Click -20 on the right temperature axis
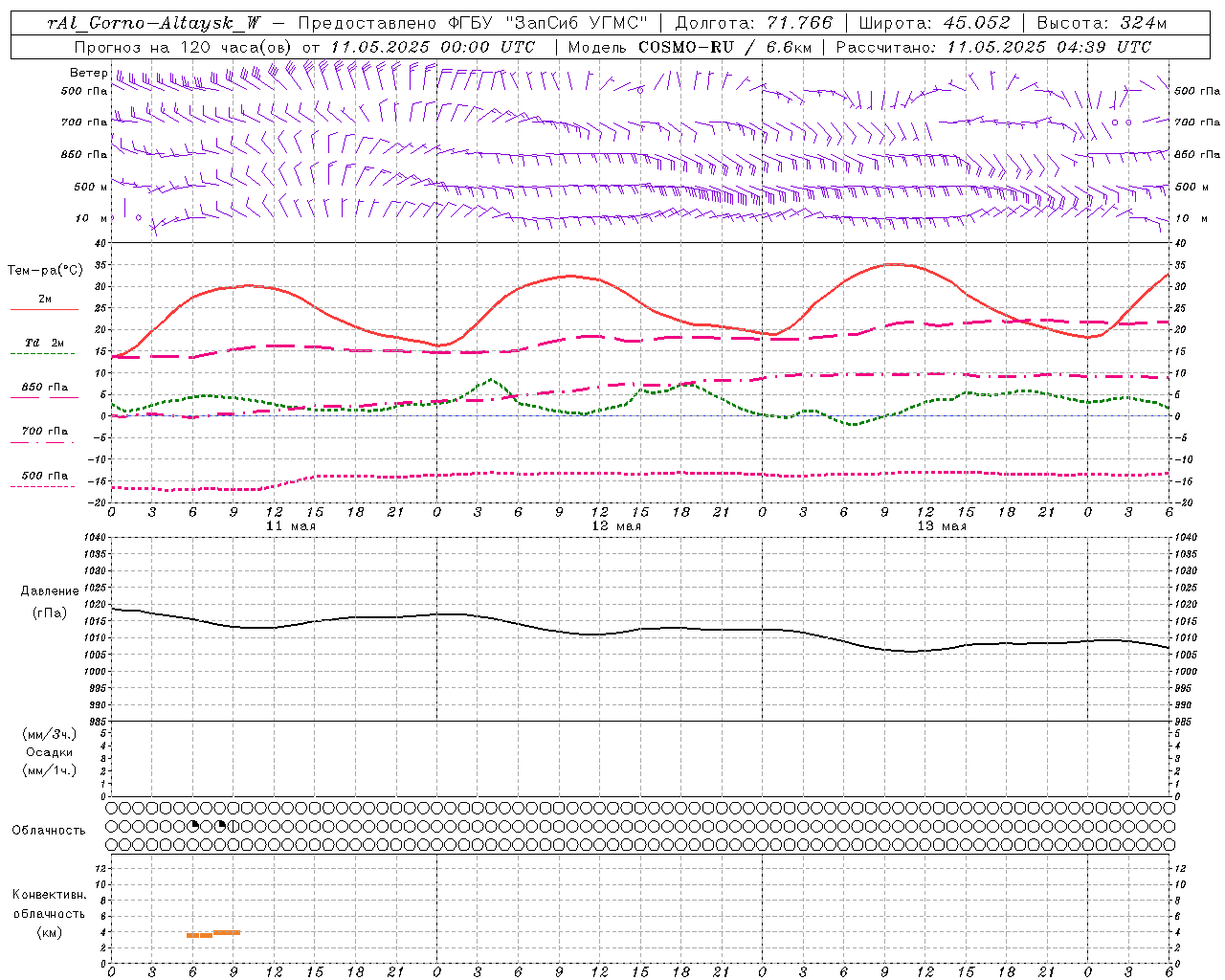The height and width of the screenshot is (980, 1225). pos(1183,502)
